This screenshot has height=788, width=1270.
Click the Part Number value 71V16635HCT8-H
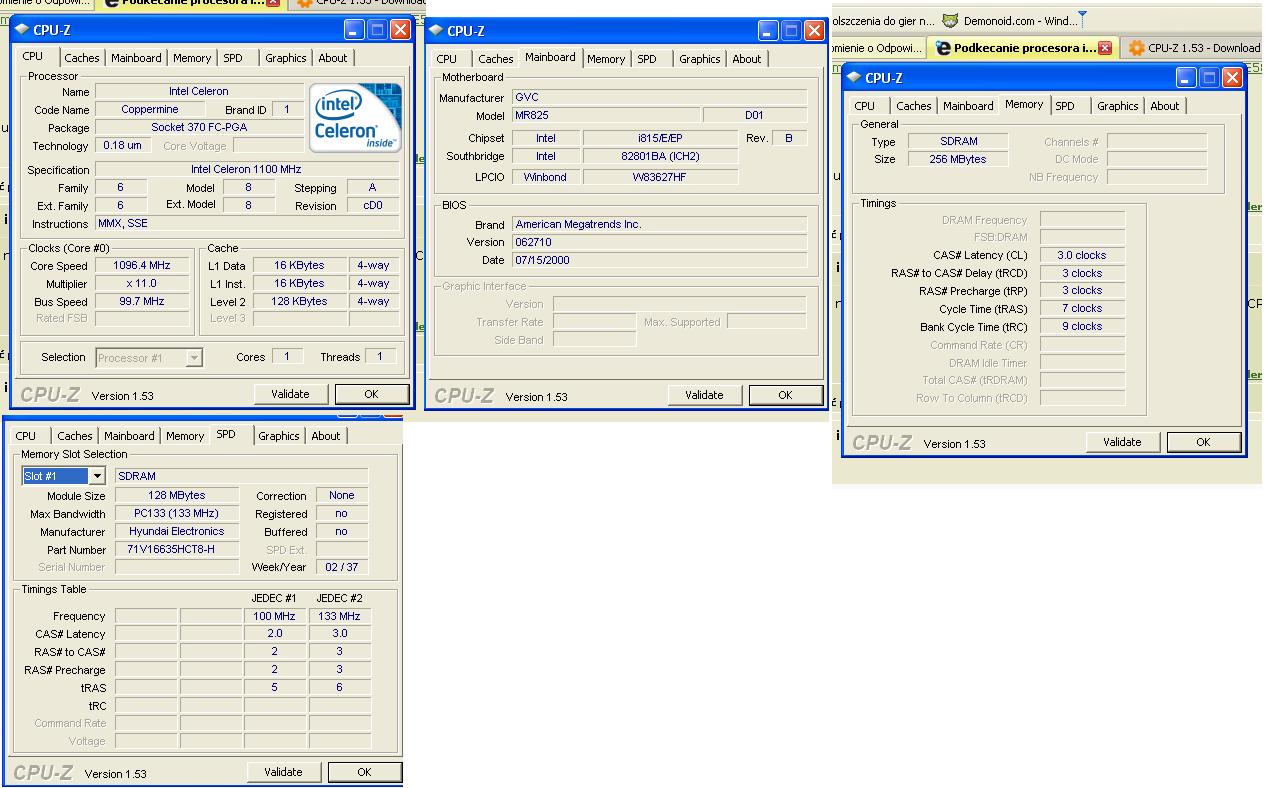click(176, 550)
